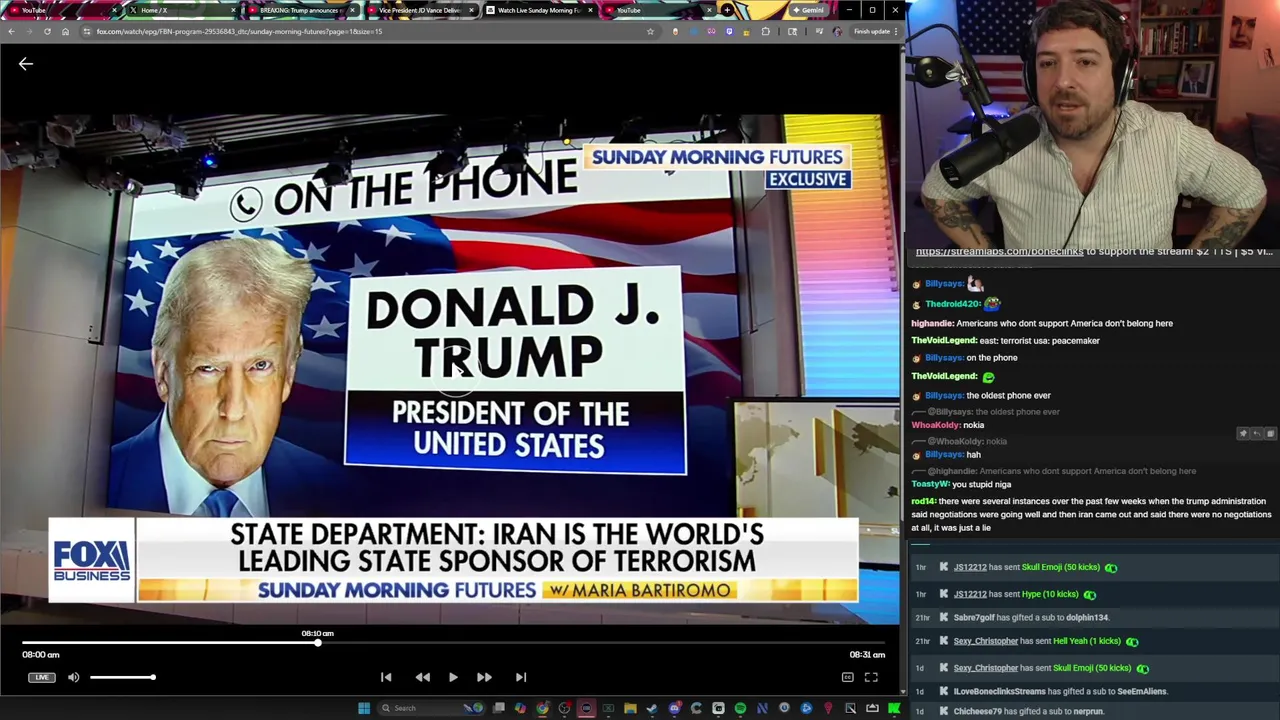Open the streamlabs.com/boneclinks link
Image resolution: width=1280 pixels, height=720 pixels.
pos(999,251)
